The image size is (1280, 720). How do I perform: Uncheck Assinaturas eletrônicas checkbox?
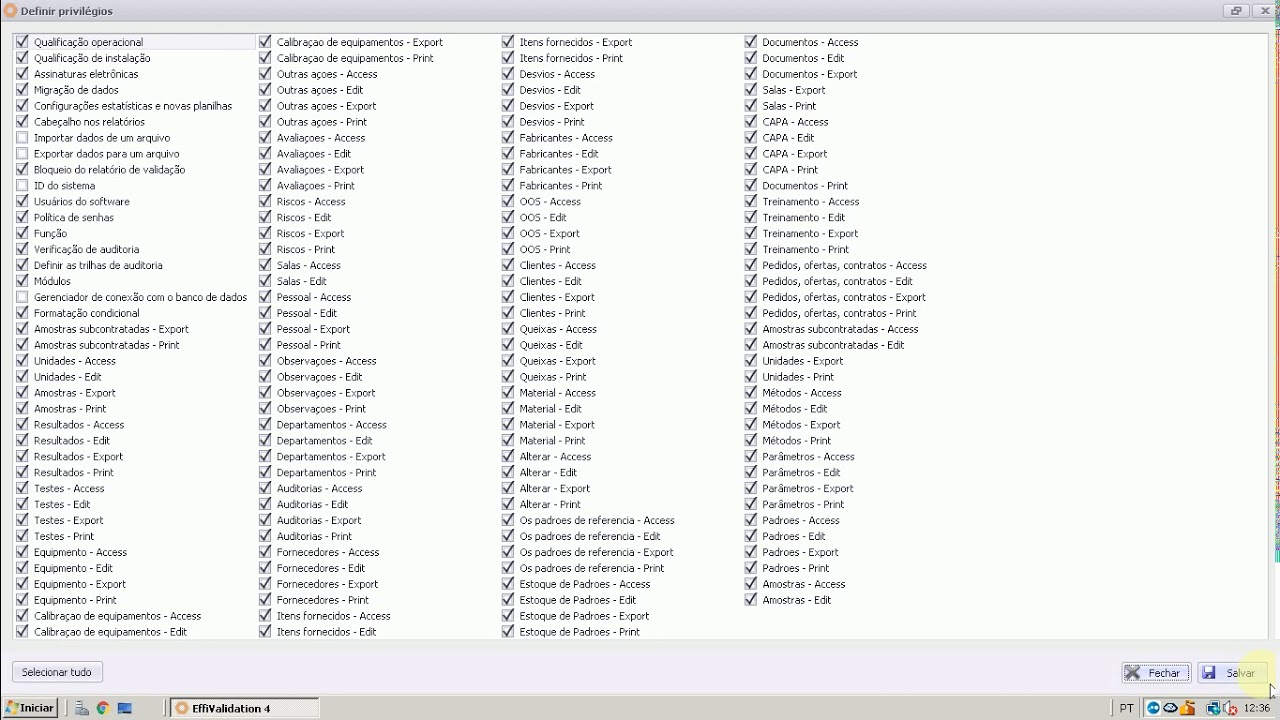click(22, 74)
